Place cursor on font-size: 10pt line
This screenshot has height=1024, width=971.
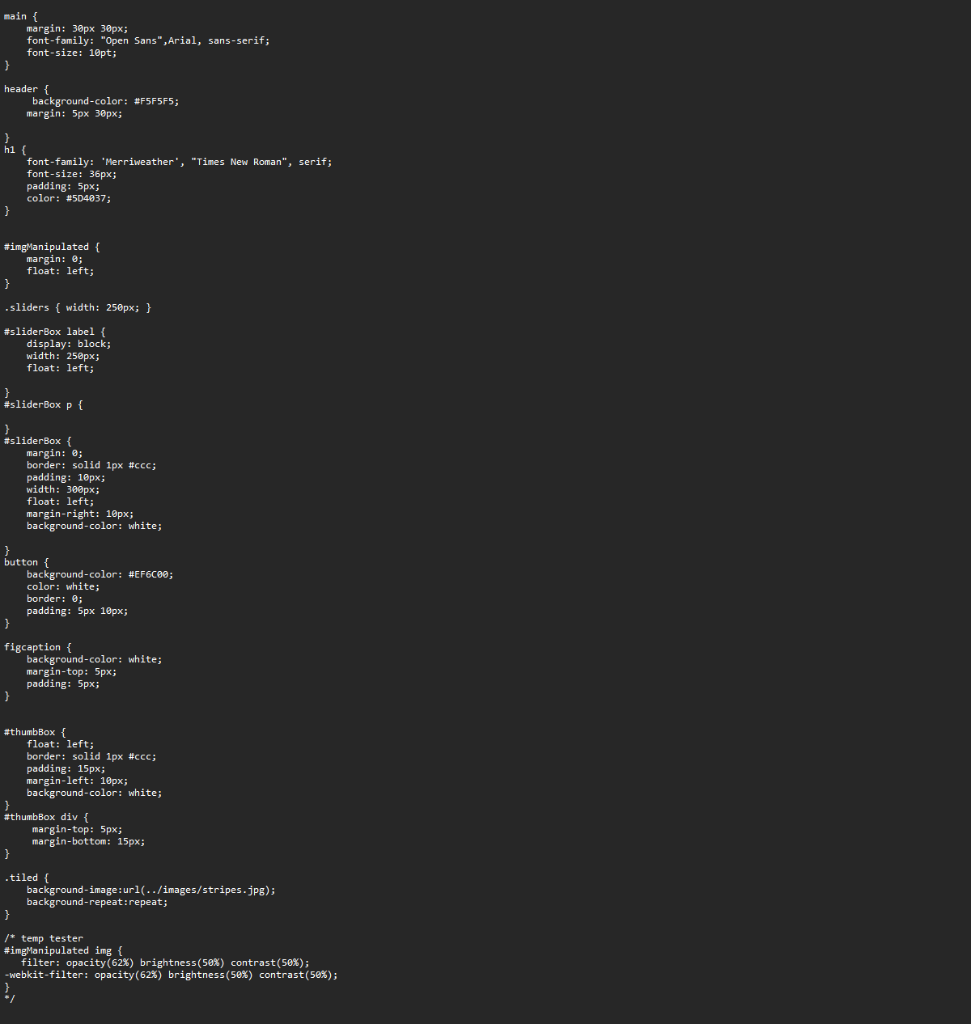pyautogui.click(x=72, y=53)
